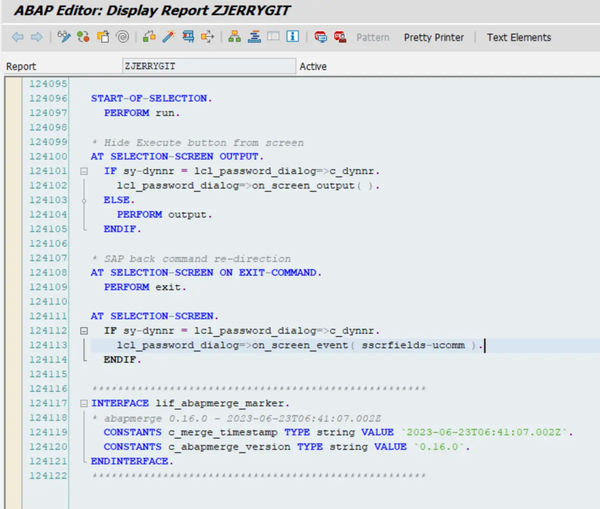Click the ELSE. keyword line
The width and height of the screenshot is (600, 509).
[119, 200]
